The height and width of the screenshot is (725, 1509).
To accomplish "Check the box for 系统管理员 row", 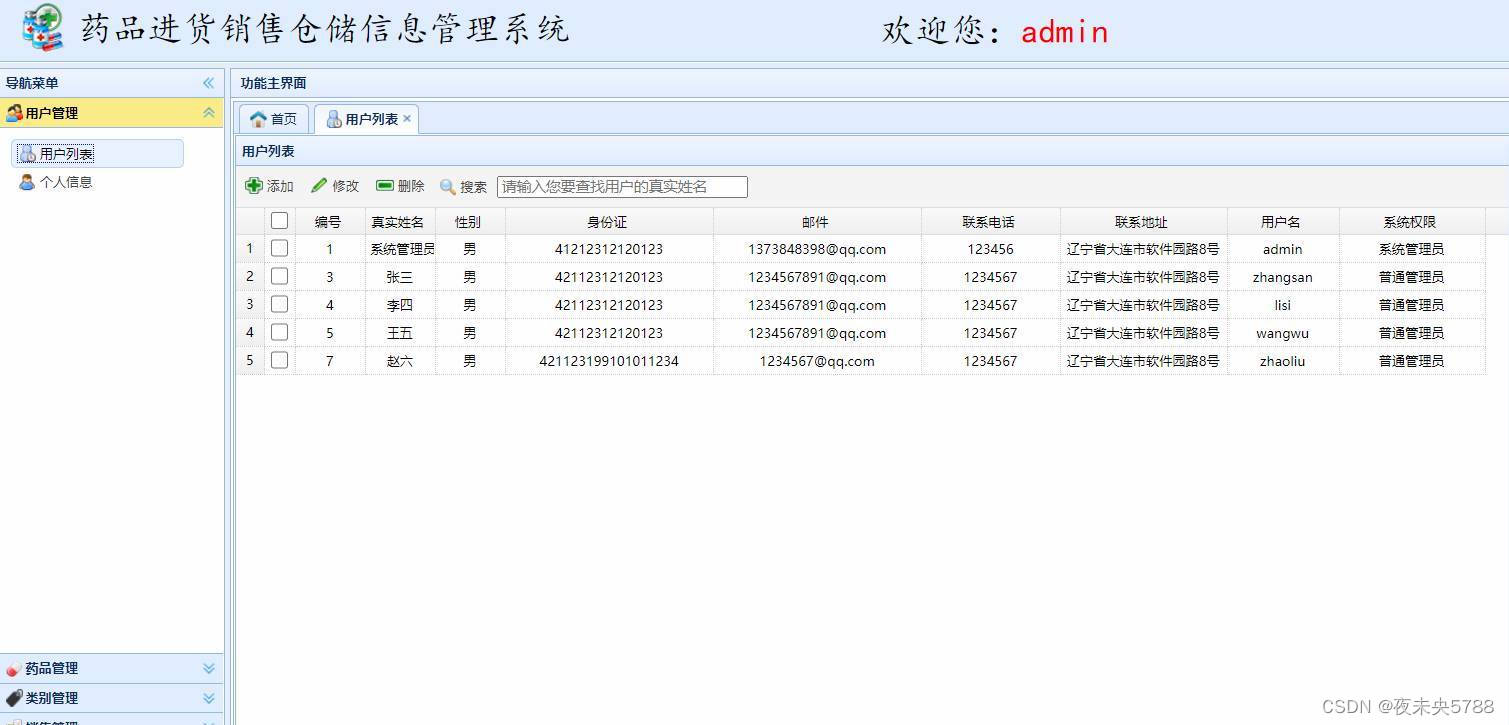I will click(x=279, y=248).
